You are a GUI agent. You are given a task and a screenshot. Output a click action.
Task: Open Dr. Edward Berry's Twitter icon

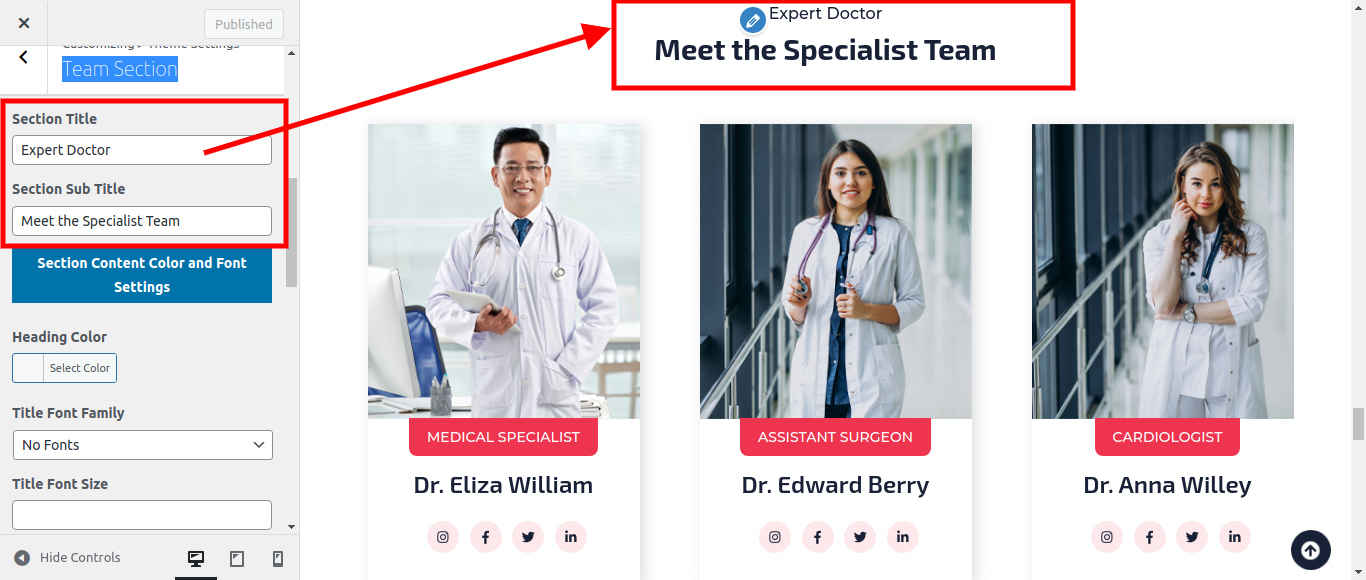tap(860, 537)
